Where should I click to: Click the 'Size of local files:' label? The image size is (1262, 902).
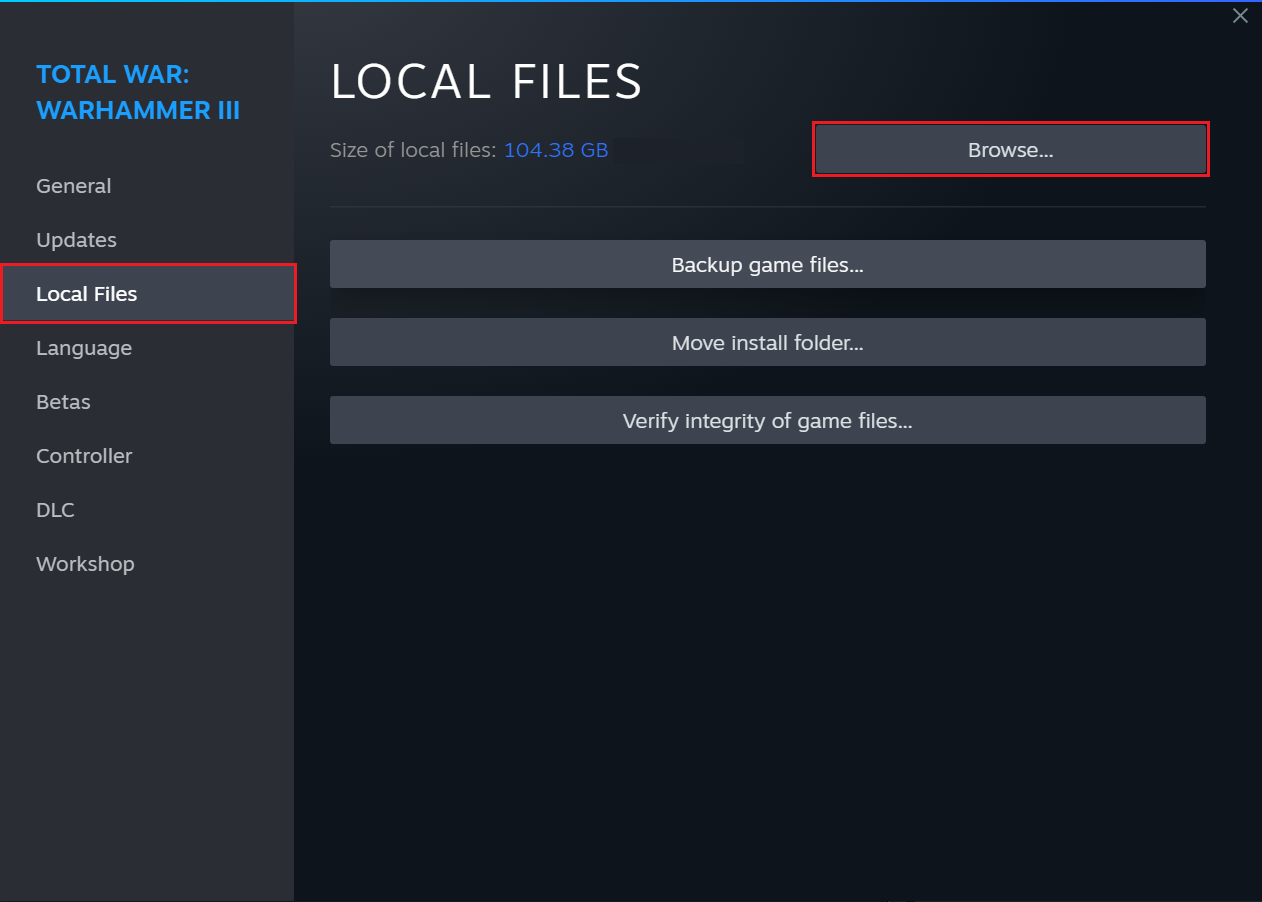click(x=414, y=150)
